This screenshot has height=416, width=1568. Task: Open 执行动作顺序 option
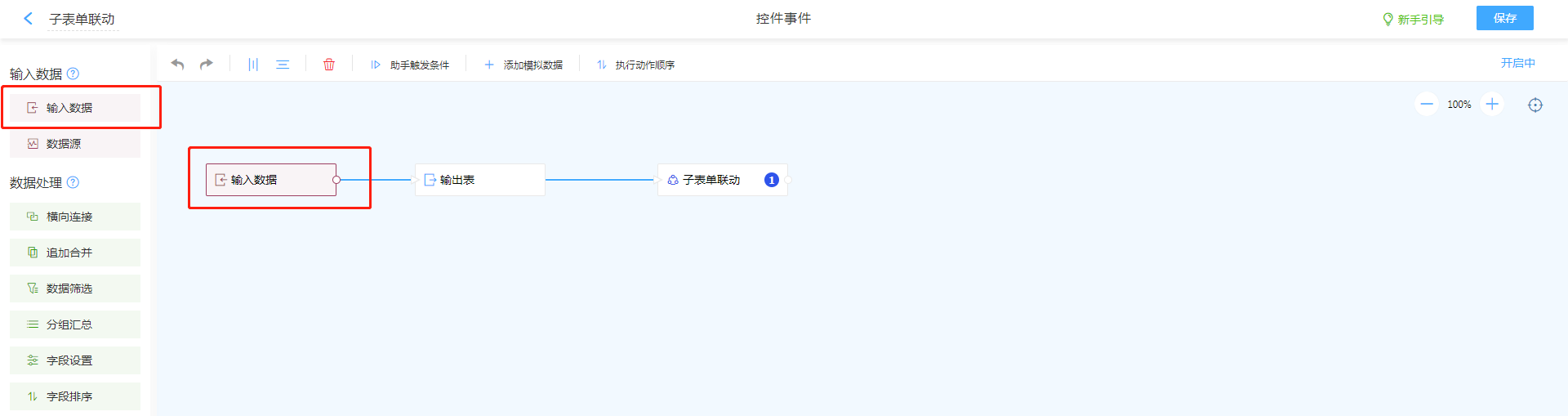coord(635,65)
